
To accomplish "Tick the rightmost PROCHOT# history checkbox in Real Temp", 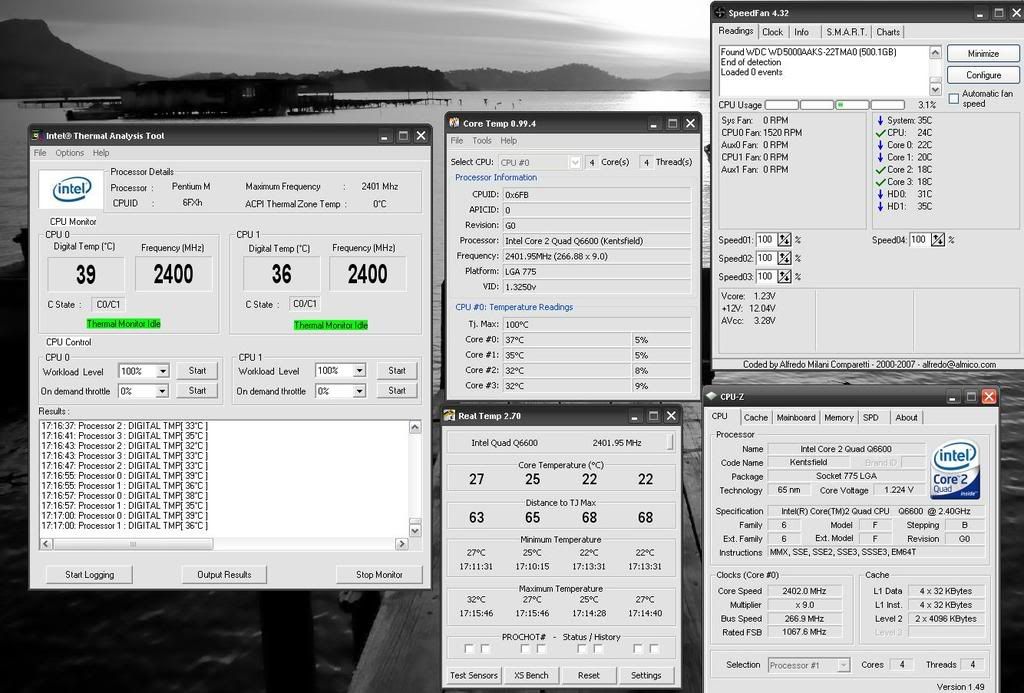I will tap(654, 649).
